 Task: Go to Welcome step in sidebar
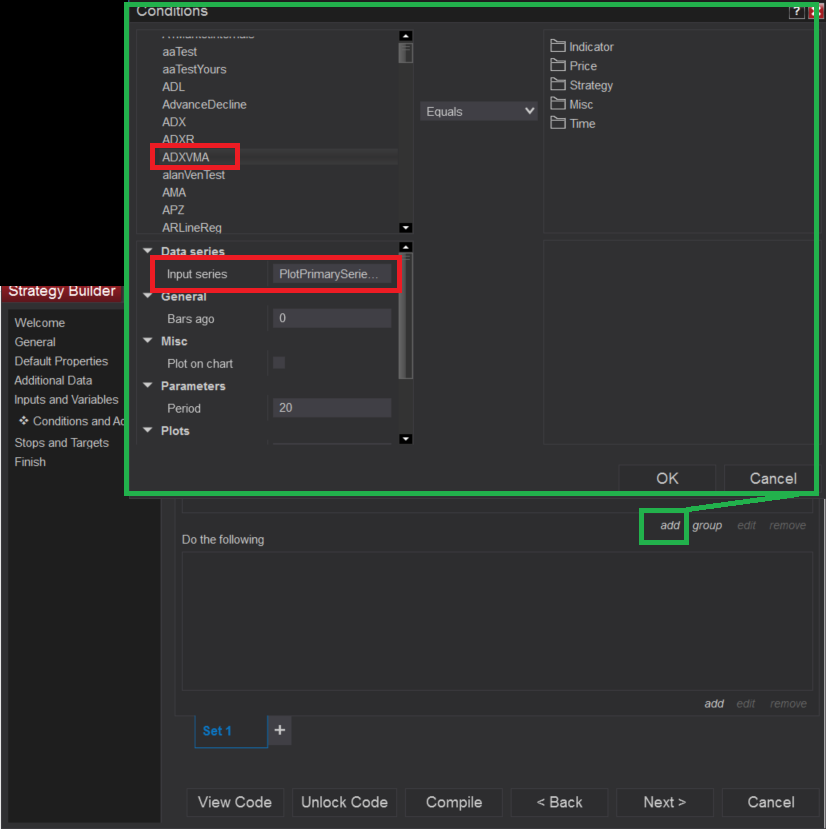[x=40, y=323]
